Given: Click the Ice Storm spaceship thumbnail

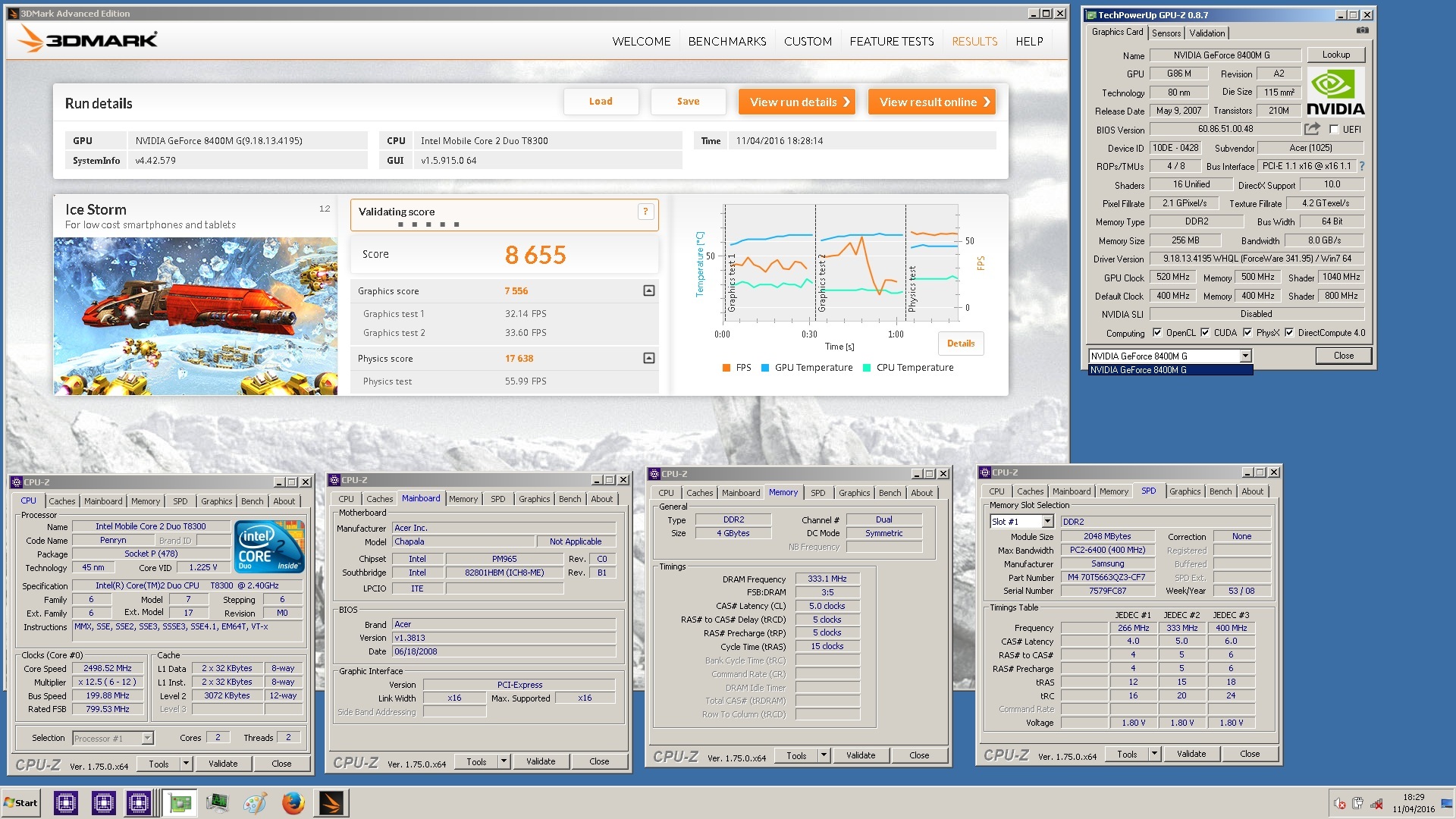Looking at the screenshot, I should (x=196, y=316).
